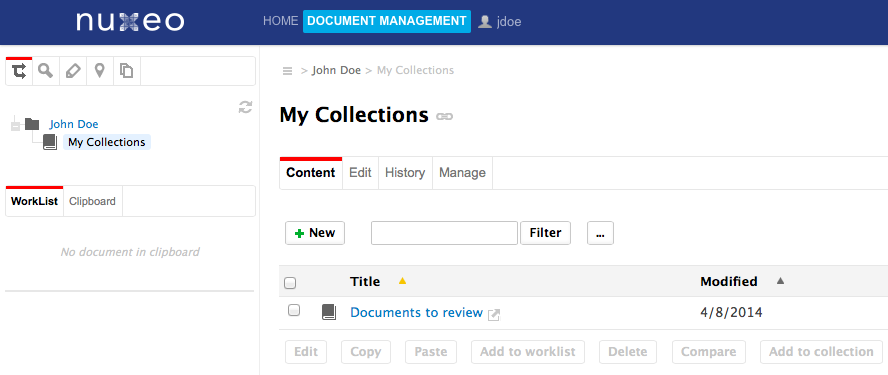Open the Documents to review link
The image size is (888, 375).
click(x=416, y=313)
